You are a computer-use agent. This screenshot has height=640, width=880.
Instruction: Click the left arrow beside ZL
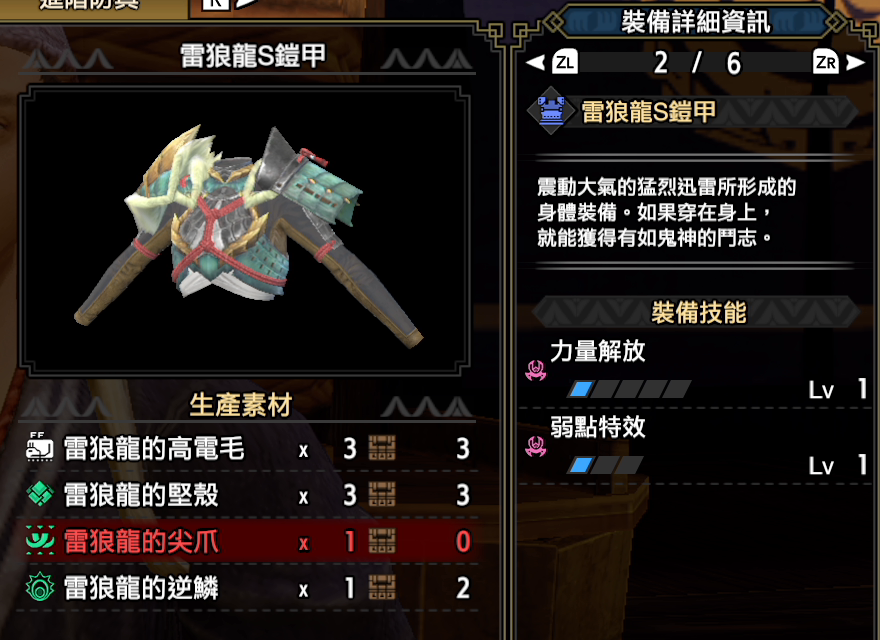tap(536, 62)
